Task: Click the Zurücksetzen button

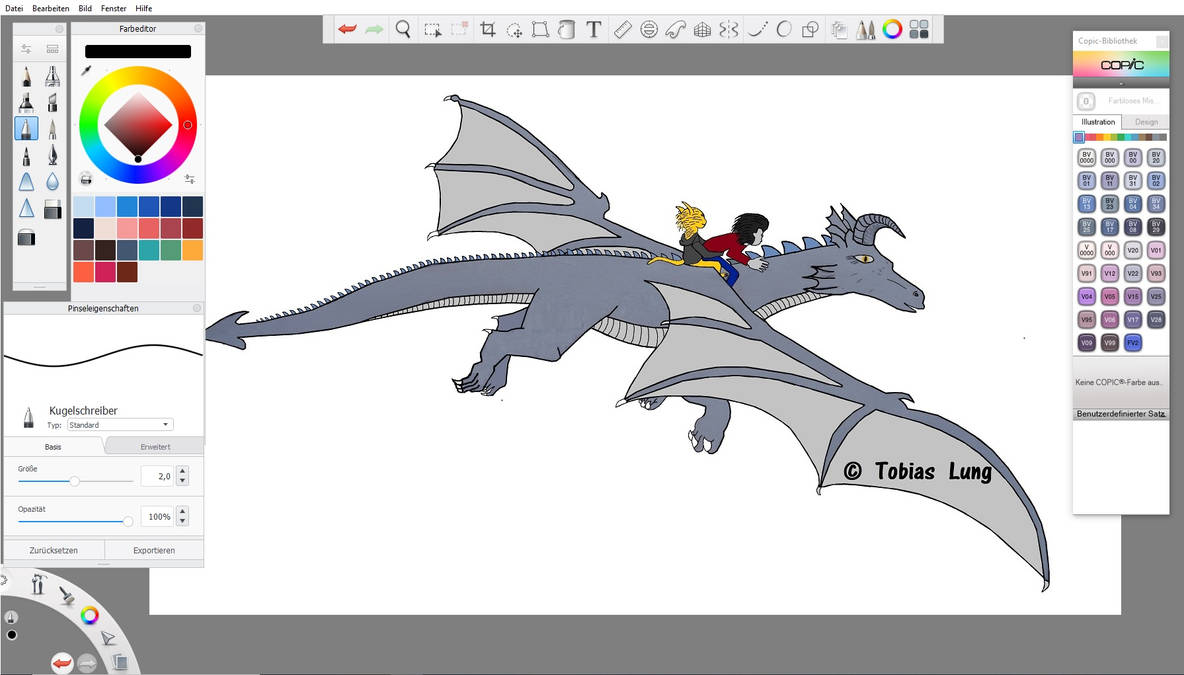Action: pos(52,549)
